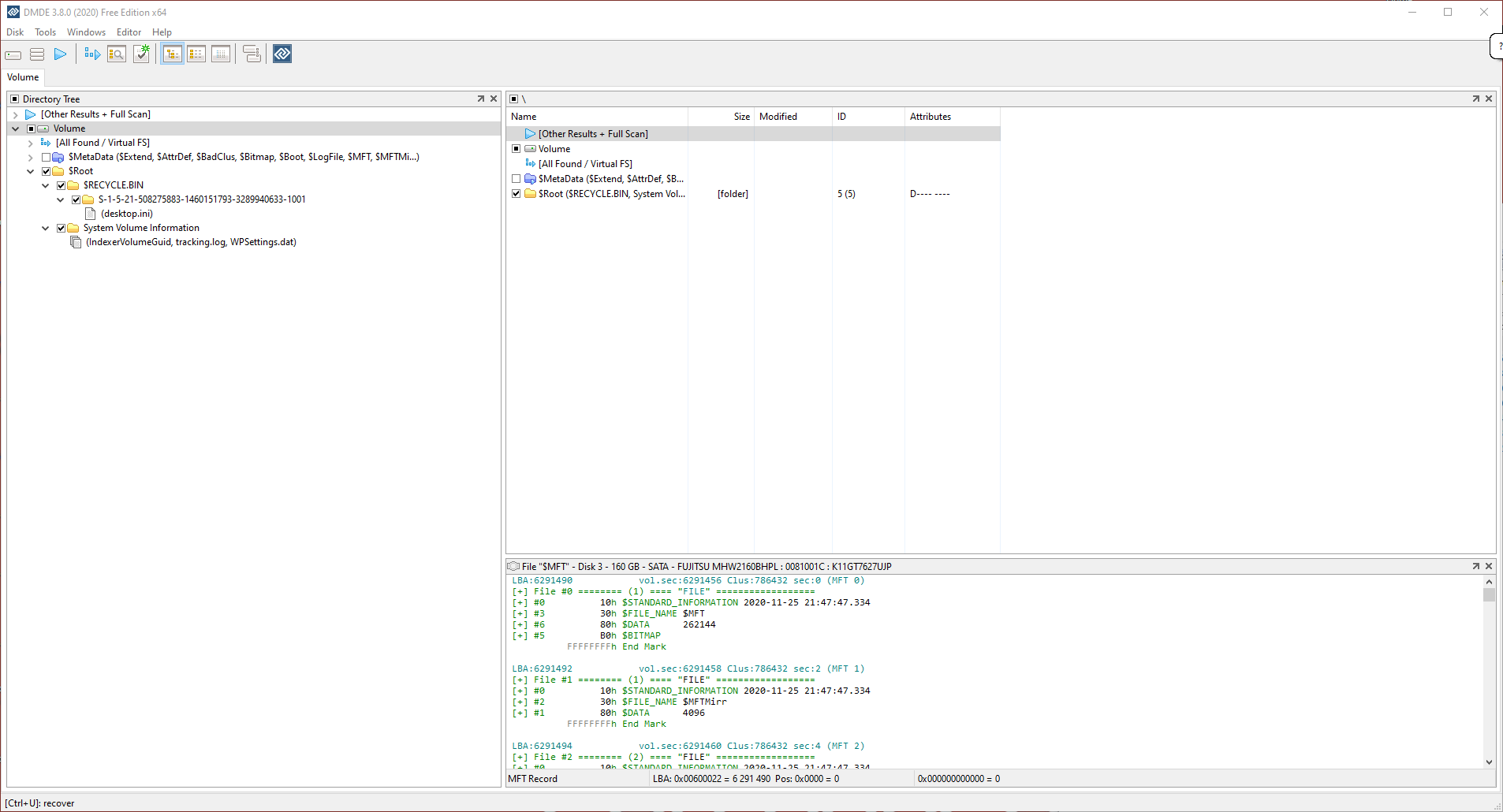Close the Directory Tree panel
This screenshot has height=812, width=1503.
click(494, 99)
